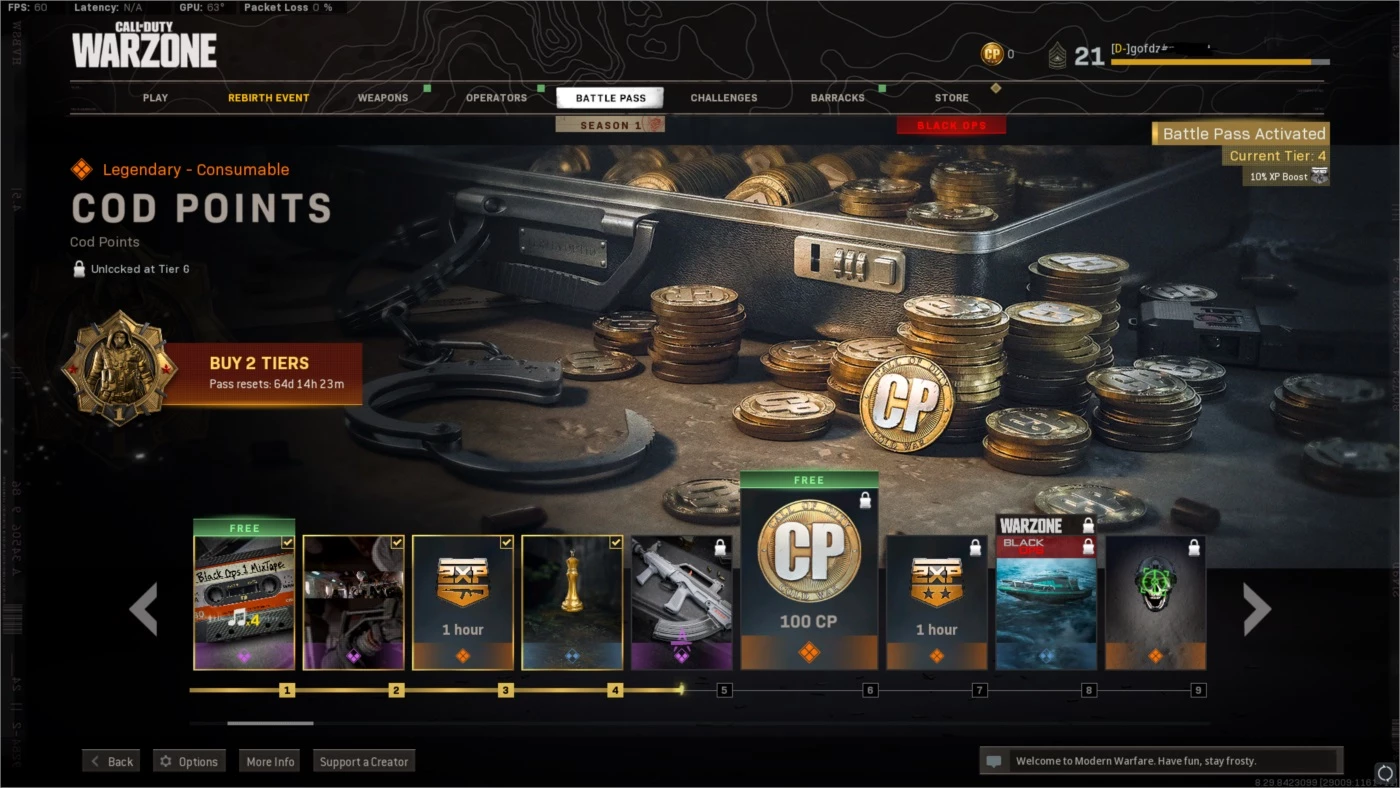Click the Buy 2 Tiers button
Viewport: 1400px width, 788px height.
pyautogui.click(x=262, y=373)
